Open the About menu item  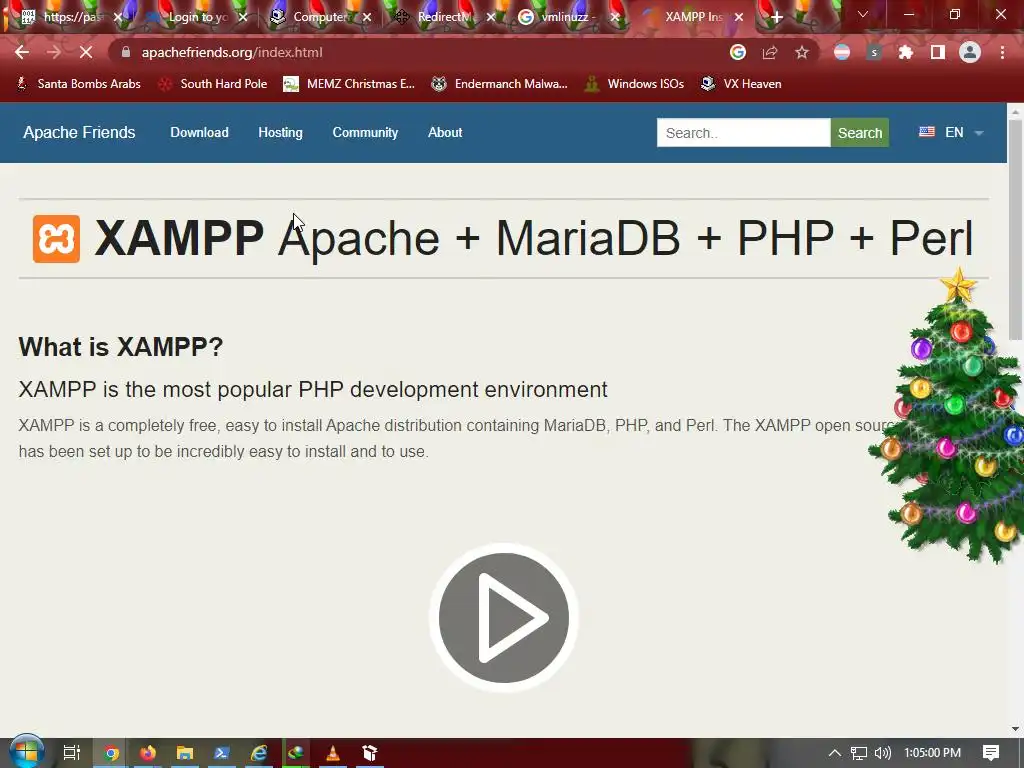click(445, 133)
